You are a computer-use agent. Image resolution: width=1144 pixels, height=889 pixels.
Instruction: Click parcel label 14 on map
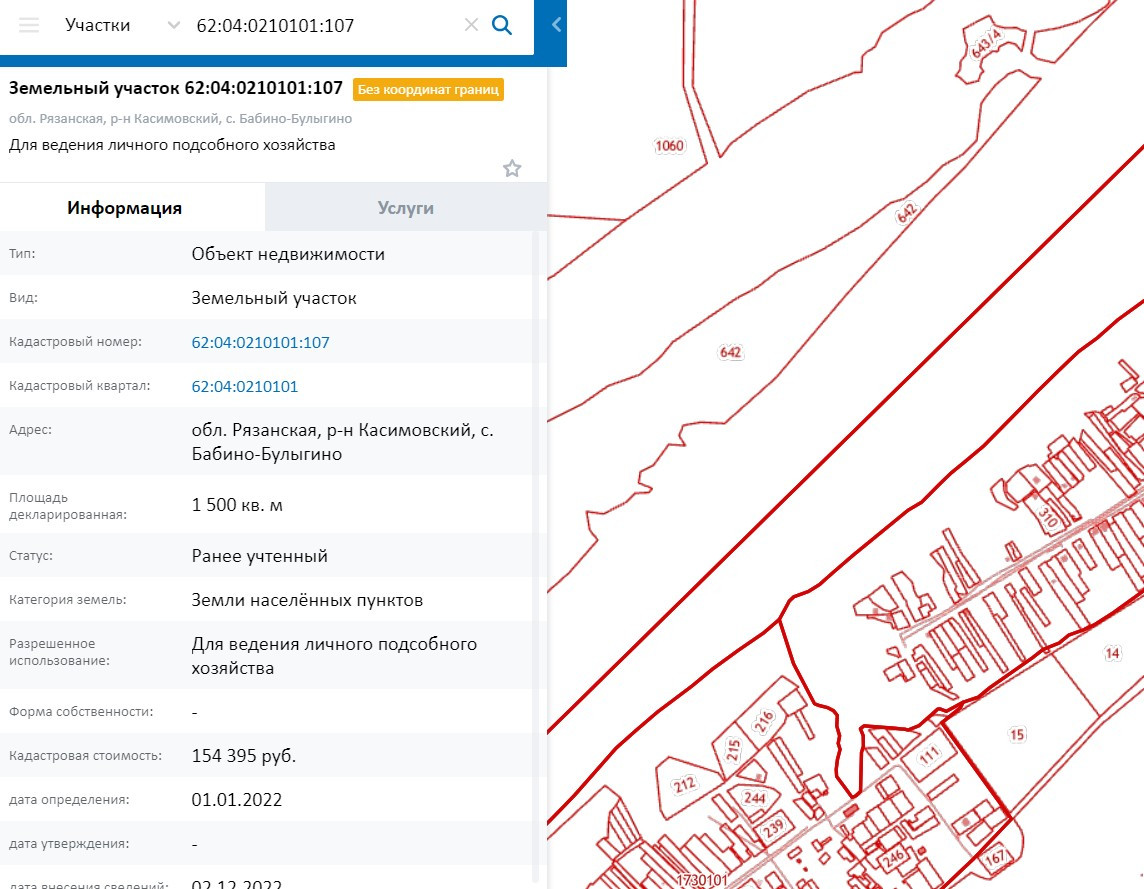coord(1112,653)
